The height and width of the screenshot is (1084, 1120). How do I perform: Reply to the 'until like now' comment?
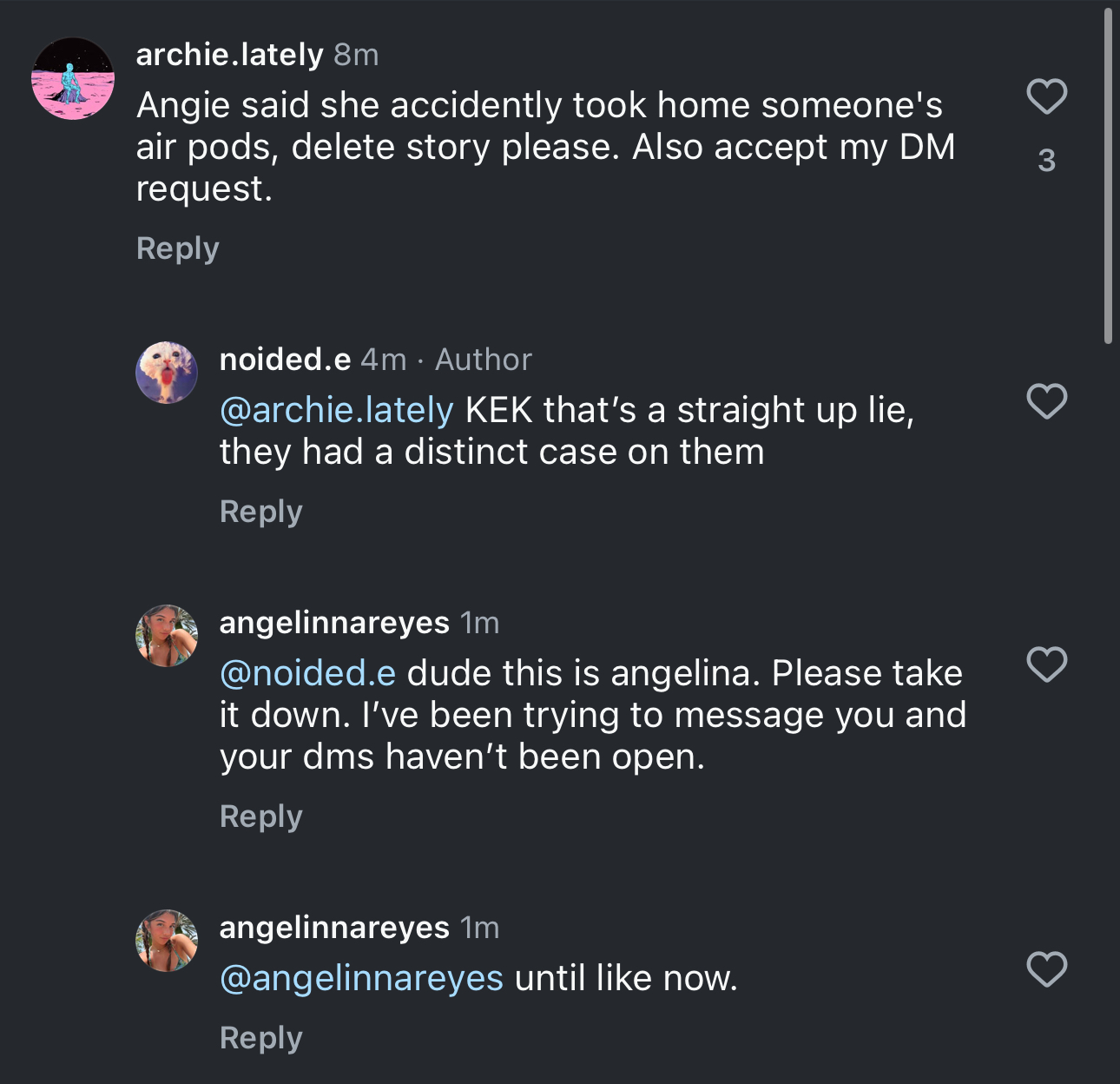(260, 1039)
